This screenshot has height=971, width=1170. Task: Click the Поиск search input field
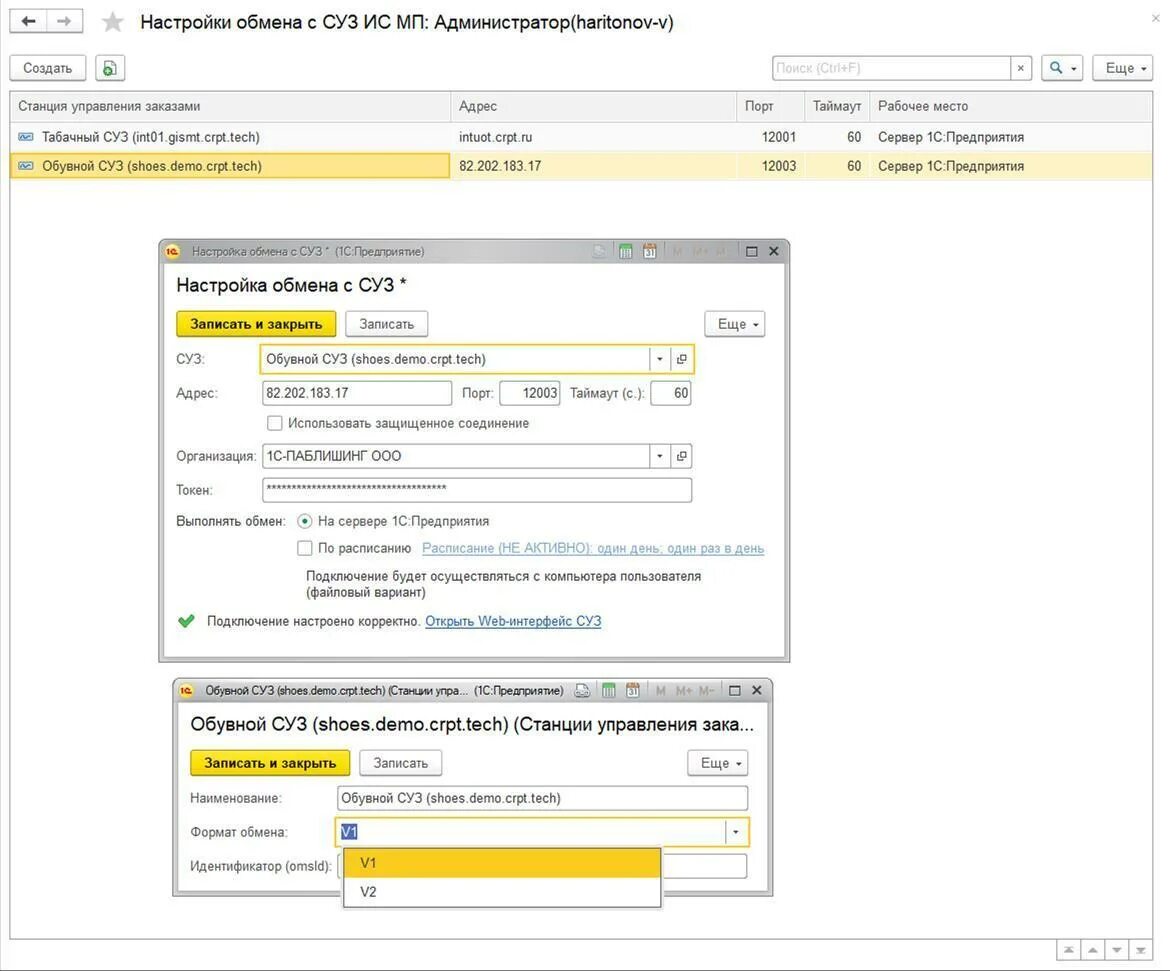tap(892, 68)
